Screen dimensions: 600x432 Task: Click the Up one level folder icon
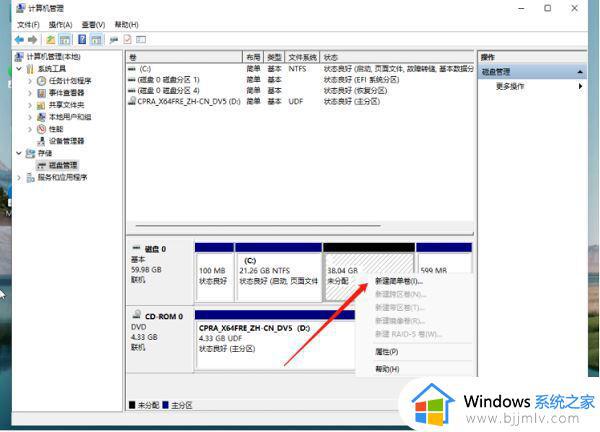51,39
